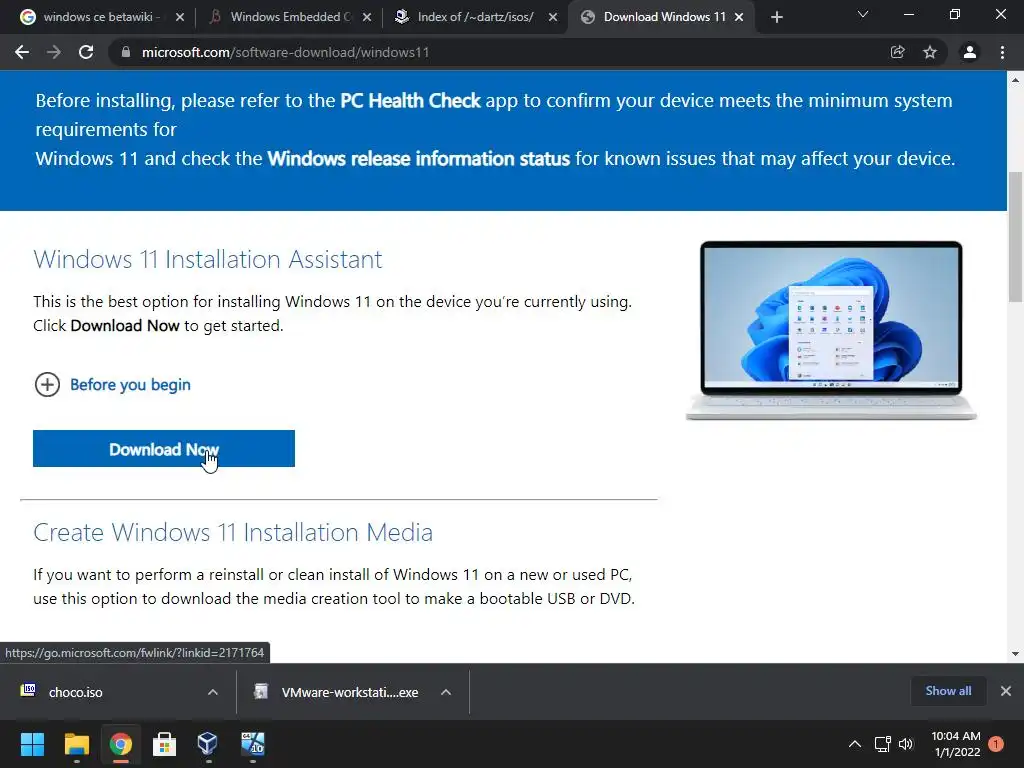Show hidden system tray icons
The height and width of the screenshot is (768, 1024).
[855, 744]
